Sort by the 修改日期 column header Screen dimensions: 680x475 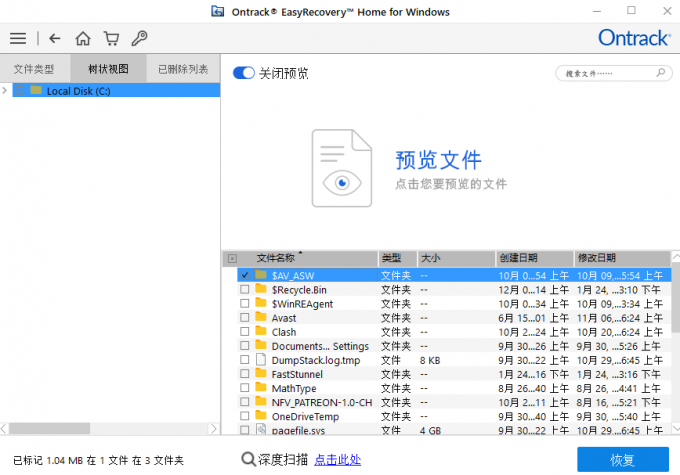pyautogui.click(x=622, y=258)
